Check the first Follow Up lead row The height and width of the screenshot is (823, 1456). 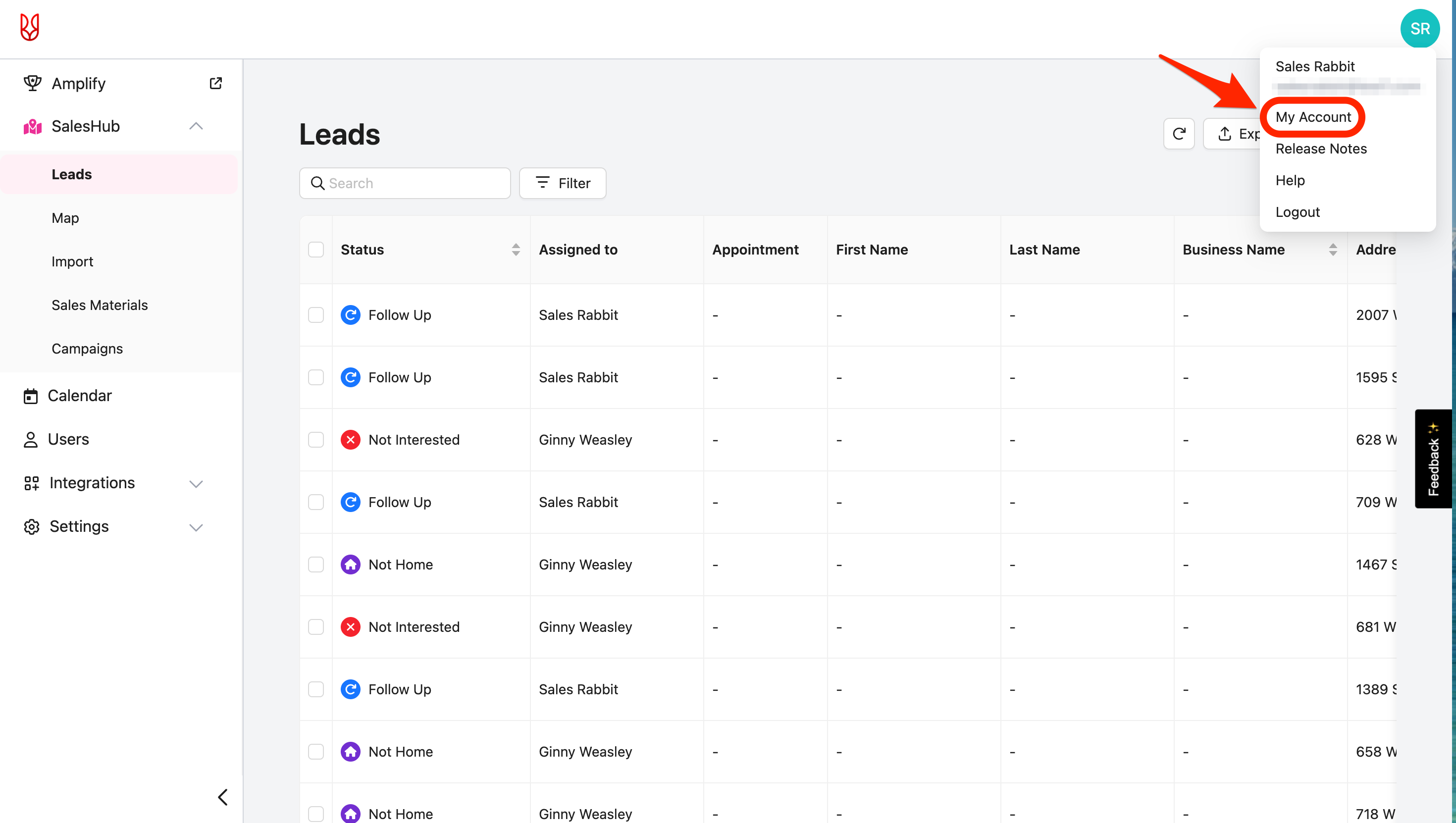tap(316, 315)
